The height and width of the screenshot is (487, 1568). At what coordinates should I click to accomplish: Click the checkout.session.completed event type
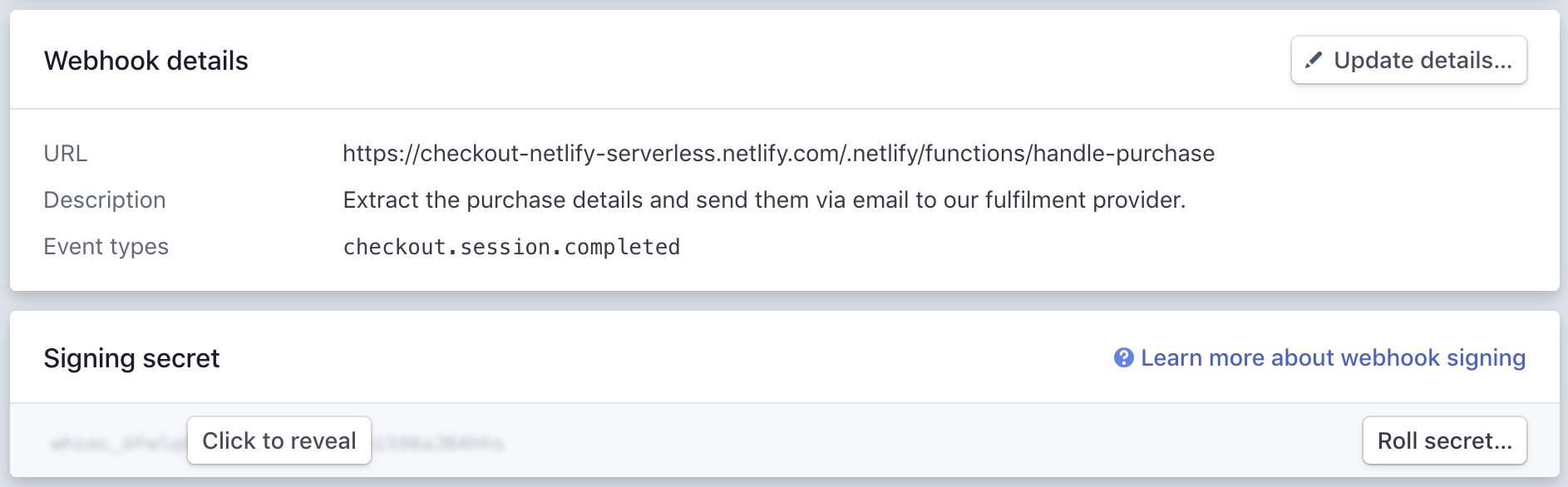point(510,246)
